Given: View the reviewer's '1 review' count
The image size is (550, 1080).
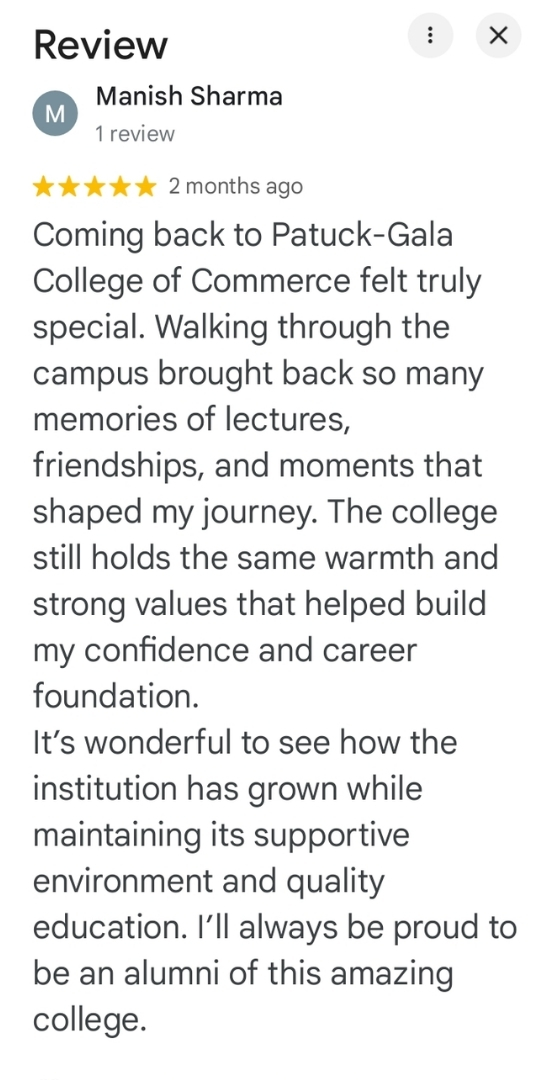Looking at the screenshot, I should (135, 134).
